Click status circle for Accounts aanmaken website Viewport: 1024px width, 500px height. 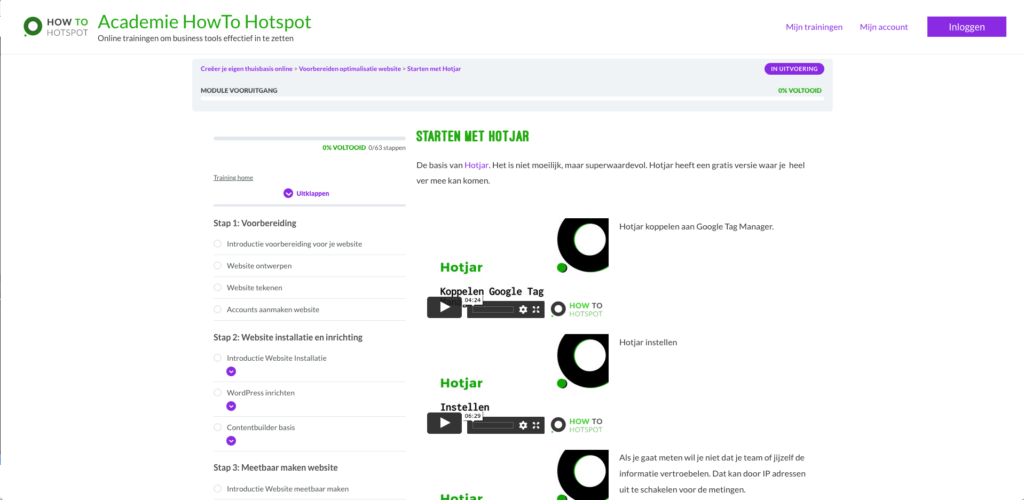click(x=218, y=309)
